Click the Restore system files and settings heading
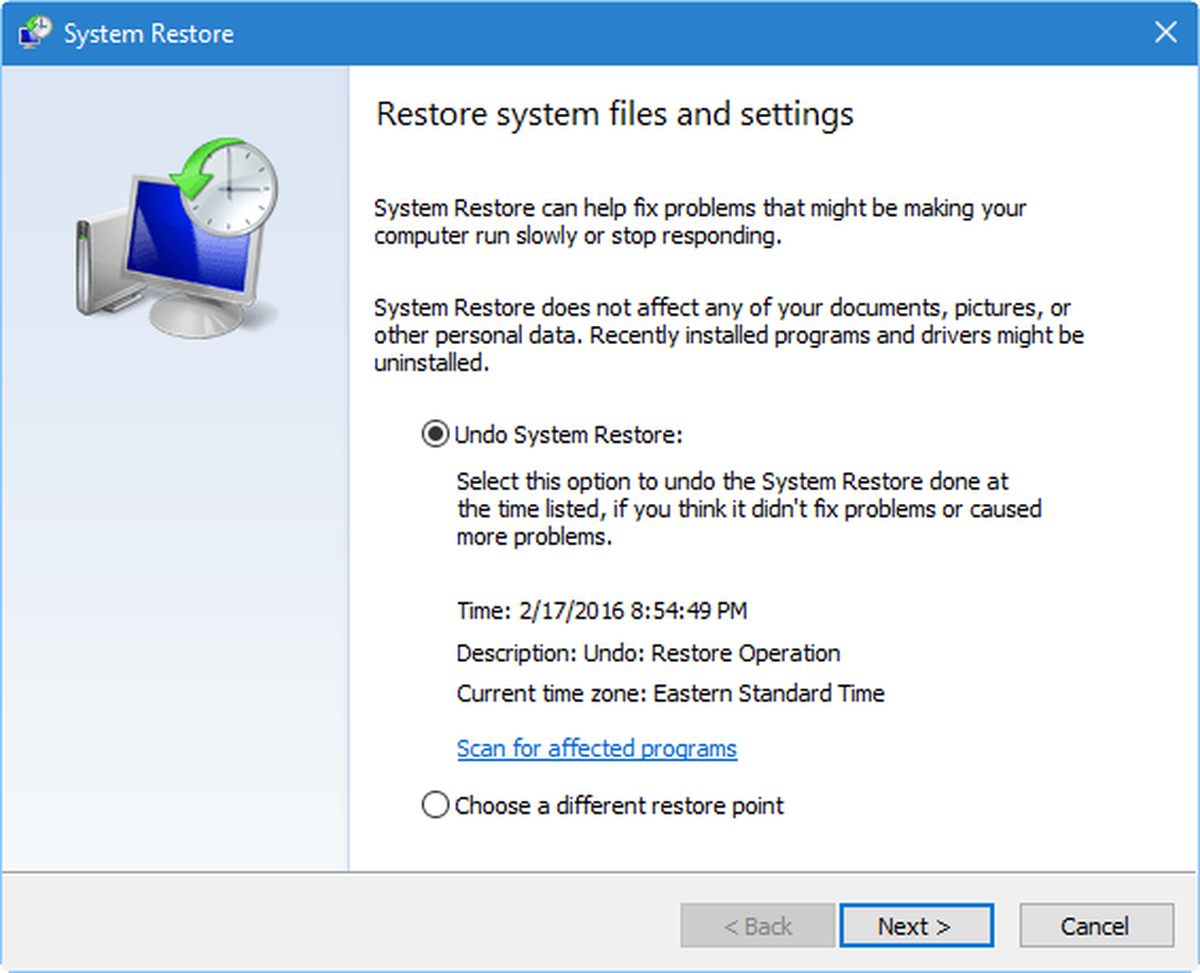Viewport: 1200px width, 973px height. pos(614,114)
